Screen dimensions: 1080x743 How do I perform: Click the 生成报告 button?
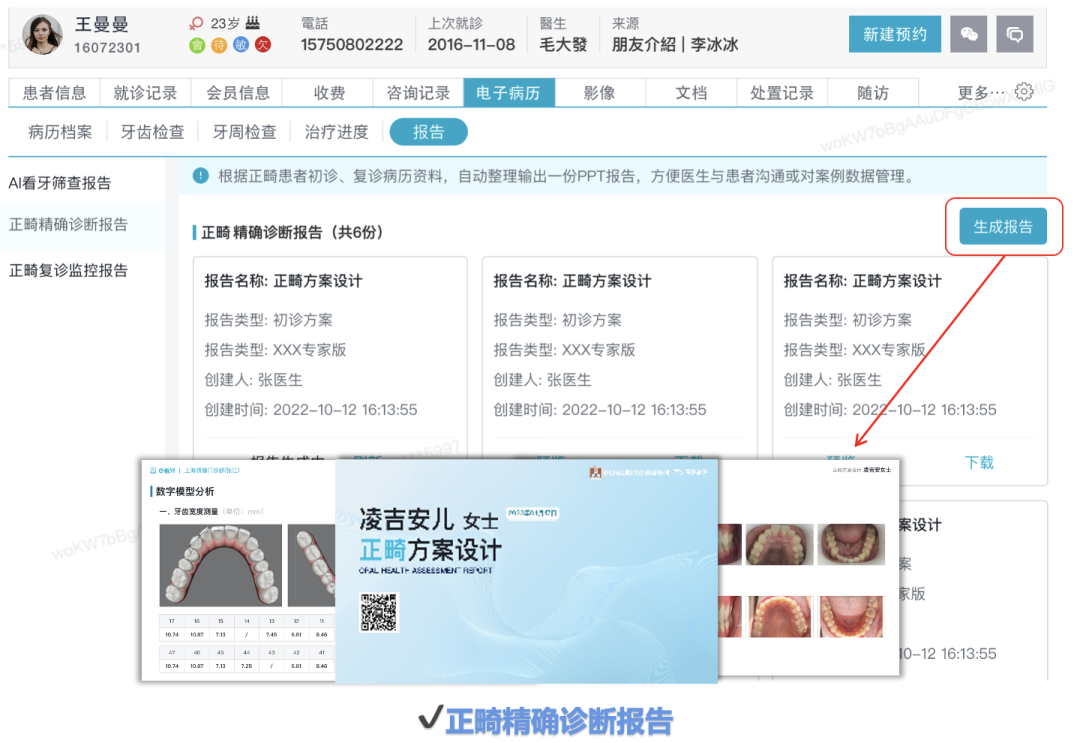point(1003,227)
